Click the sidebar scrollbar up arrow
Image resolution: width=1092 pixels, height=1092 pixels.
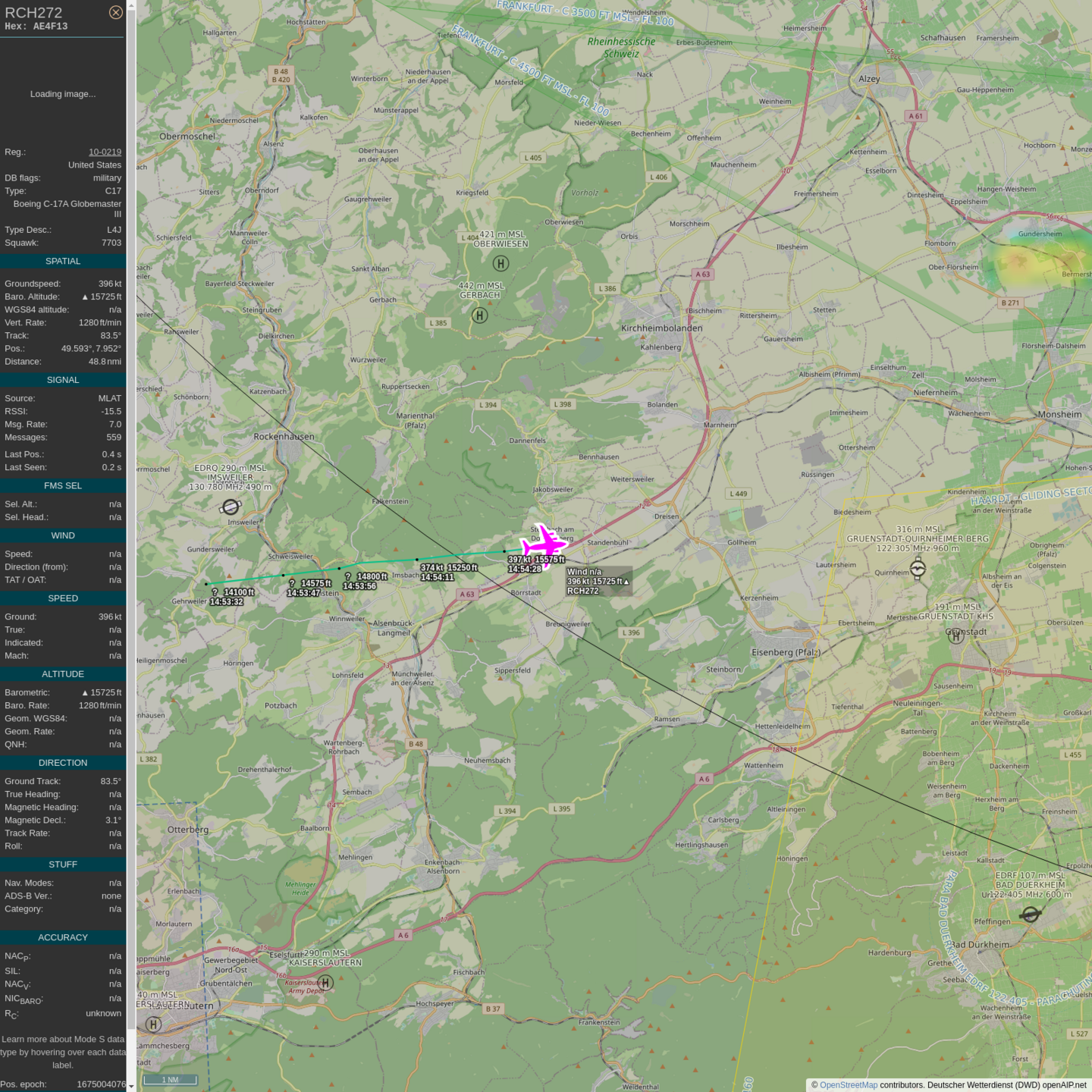pyautogui.click(x=131, y=5)
